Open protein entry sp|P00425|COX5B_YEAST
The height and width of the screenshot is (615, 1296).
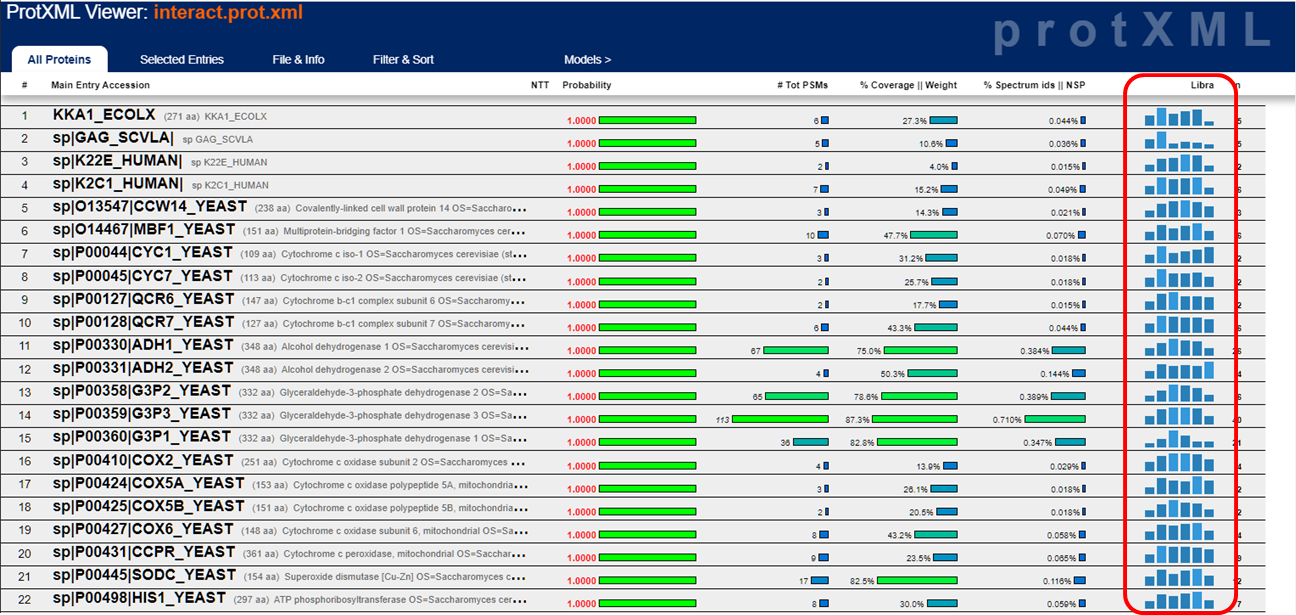tap(148, 506)
